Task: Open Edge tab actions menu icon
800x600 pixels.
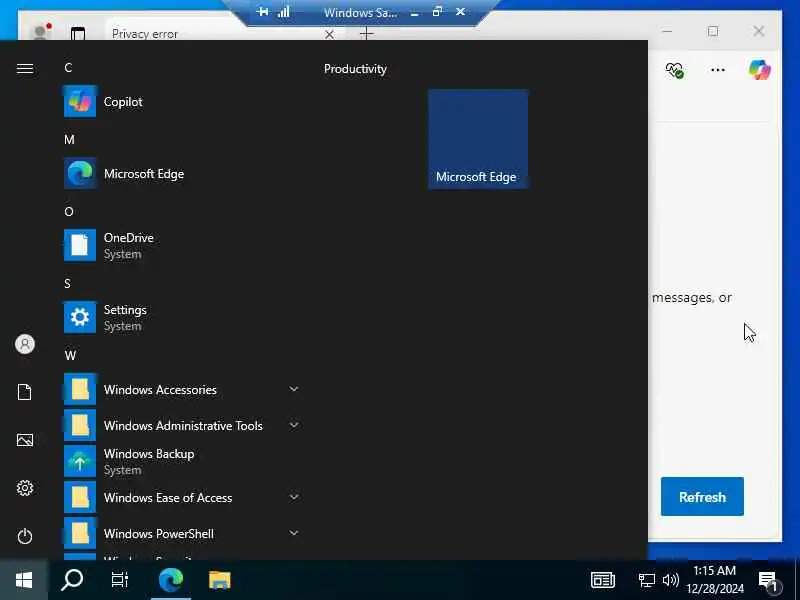Action: (78, 34)
